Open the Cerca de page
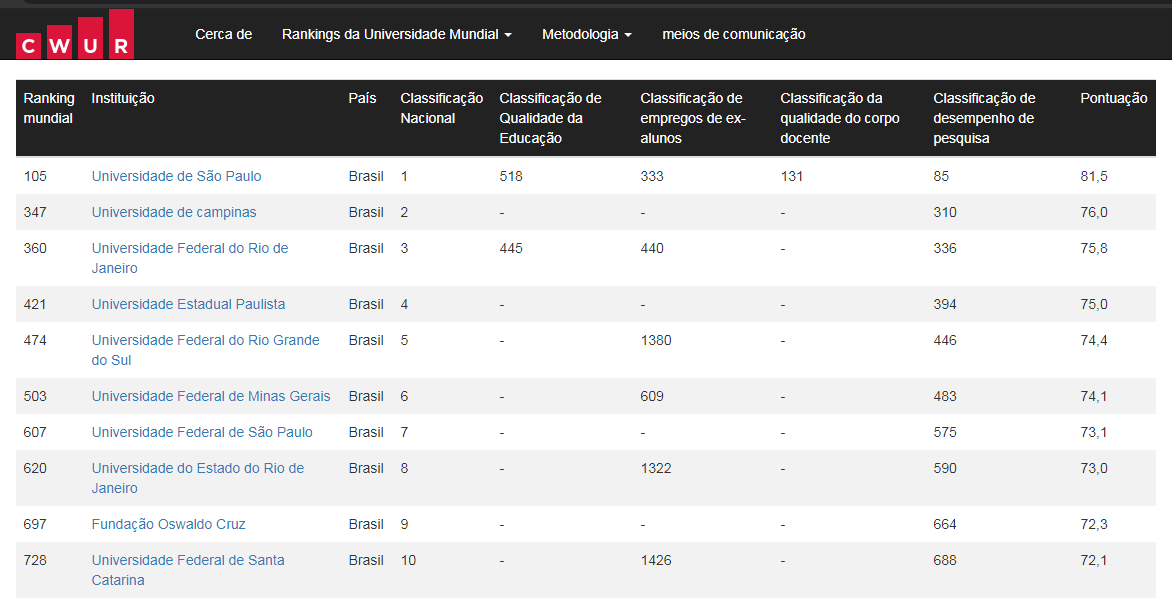 (x=223, y=34)
